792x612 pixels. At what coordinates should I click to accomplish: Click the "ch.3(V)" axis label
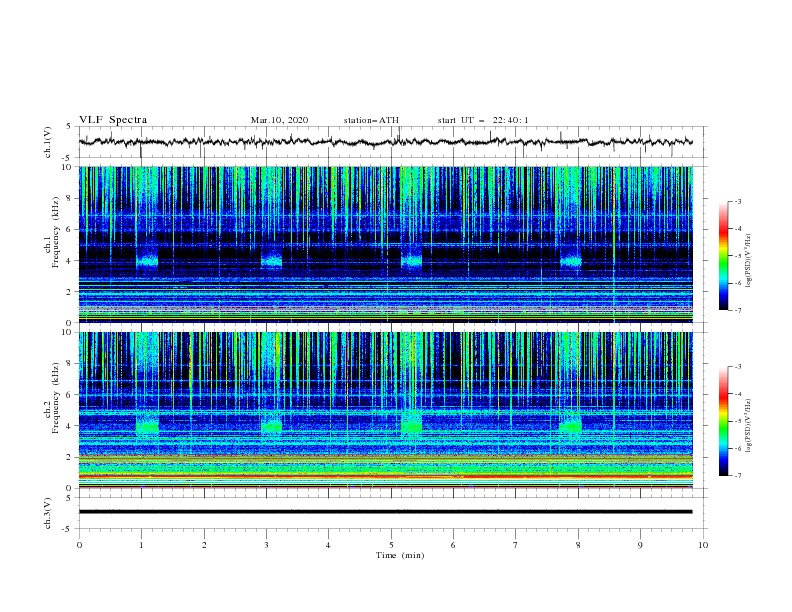(48, 513)
